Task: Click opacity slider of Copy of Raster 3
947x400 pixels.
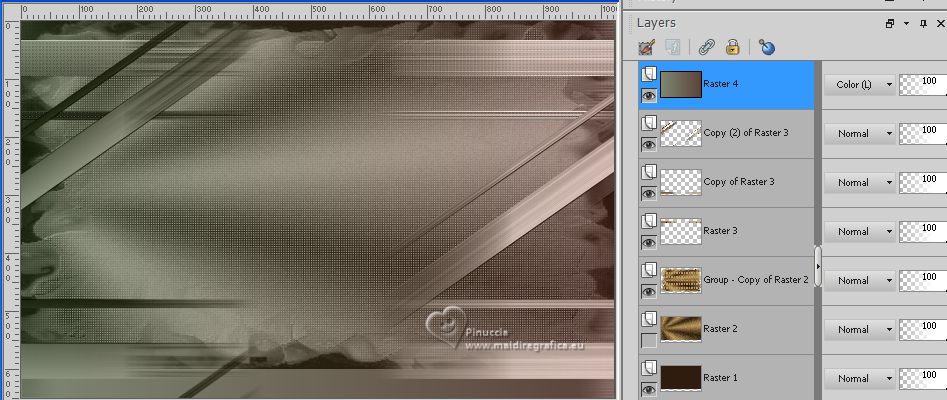Action: click(x=923, y=182)
